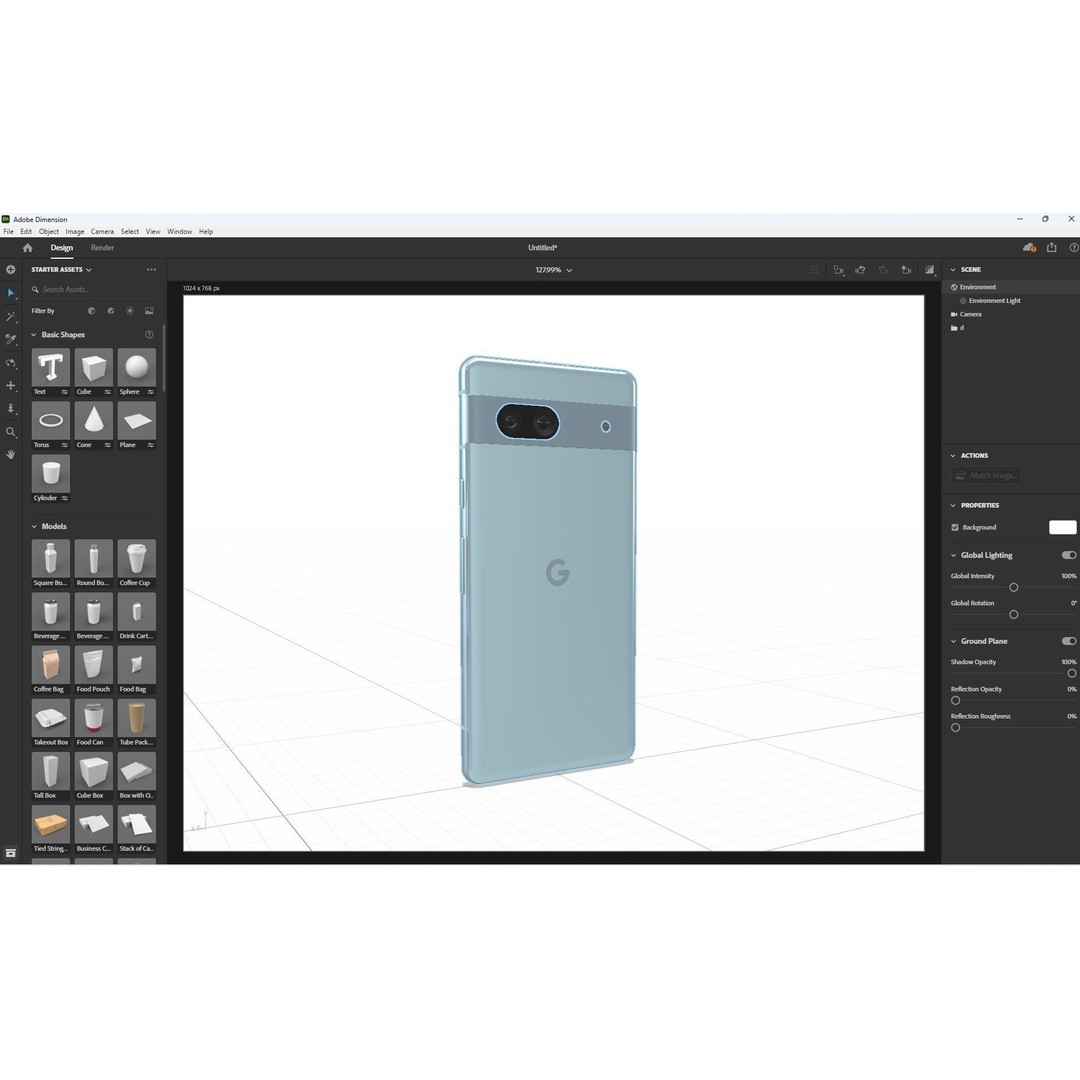Filter assets by materials sphere icon
The width and height of the screenshot is (1080, 1080).
click(x=111, y=311)
